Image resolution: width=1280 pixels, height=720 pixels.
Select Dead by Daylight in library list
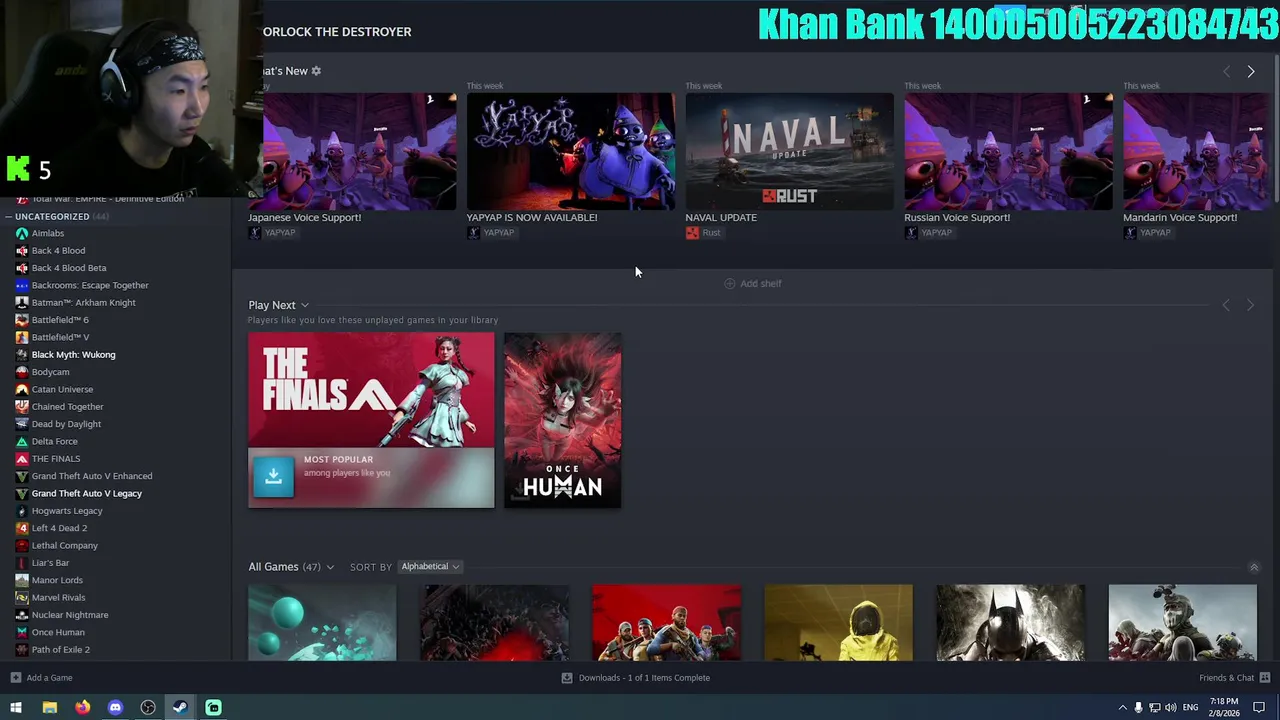[66, 424]
